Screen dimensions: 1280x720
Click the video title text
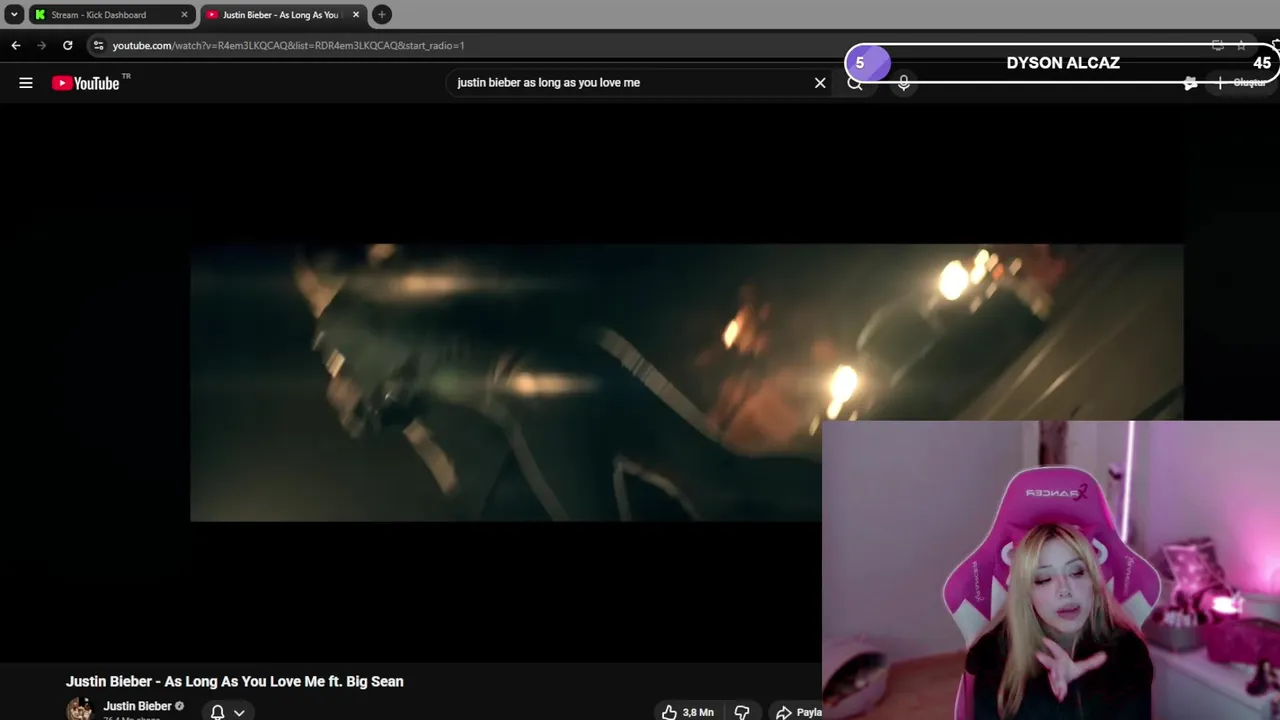click(235, 681)
